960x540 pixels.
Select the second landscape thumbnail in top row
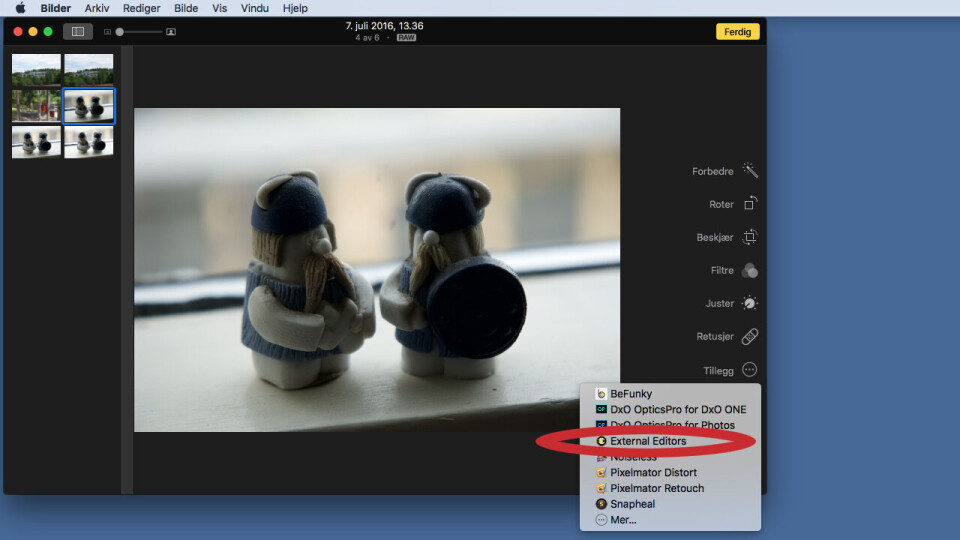point(89,69)
